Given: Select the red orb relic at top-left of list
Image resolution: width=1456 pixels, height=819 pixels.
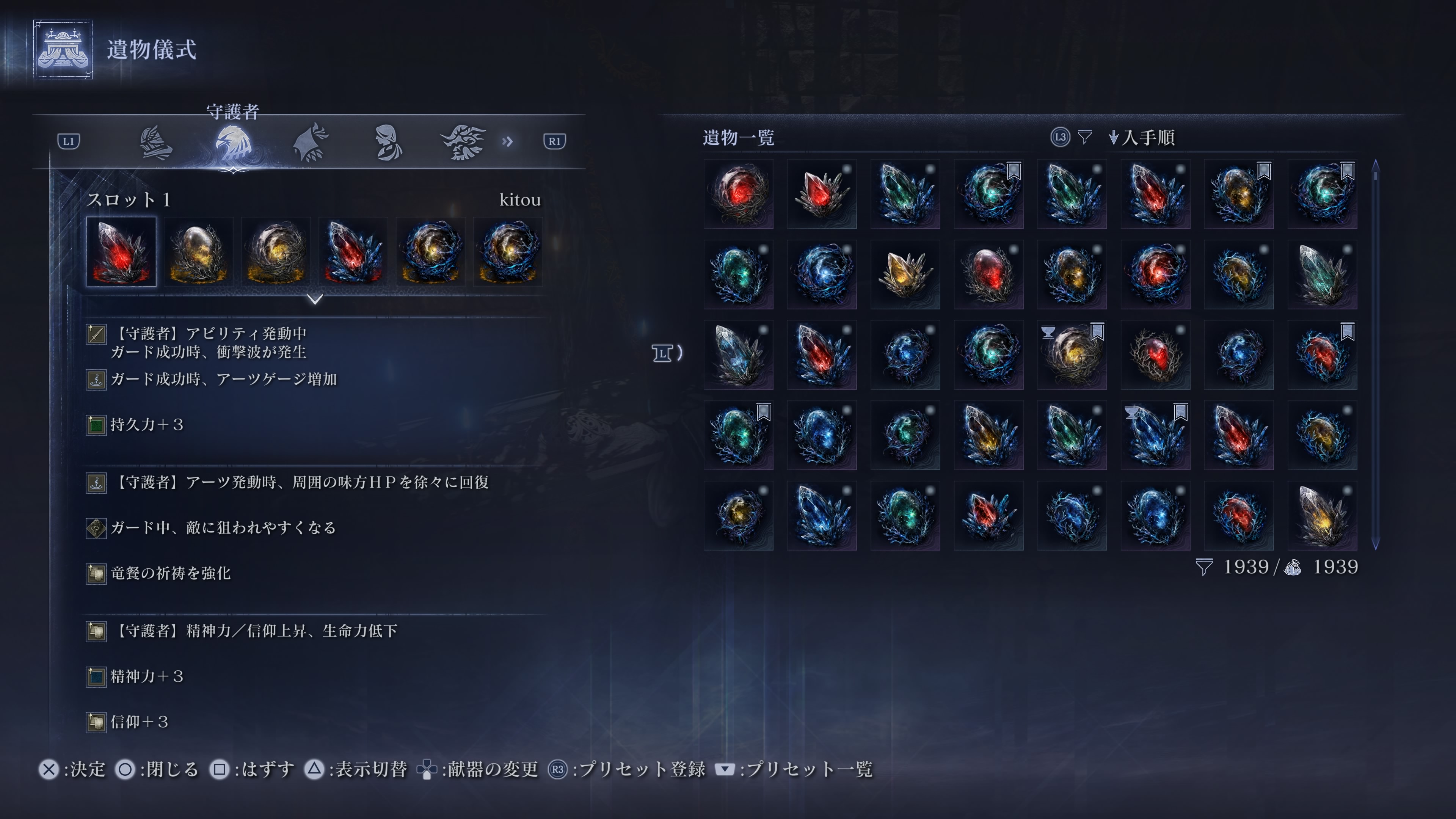Looking at the screenshot, I should (738, 194).
